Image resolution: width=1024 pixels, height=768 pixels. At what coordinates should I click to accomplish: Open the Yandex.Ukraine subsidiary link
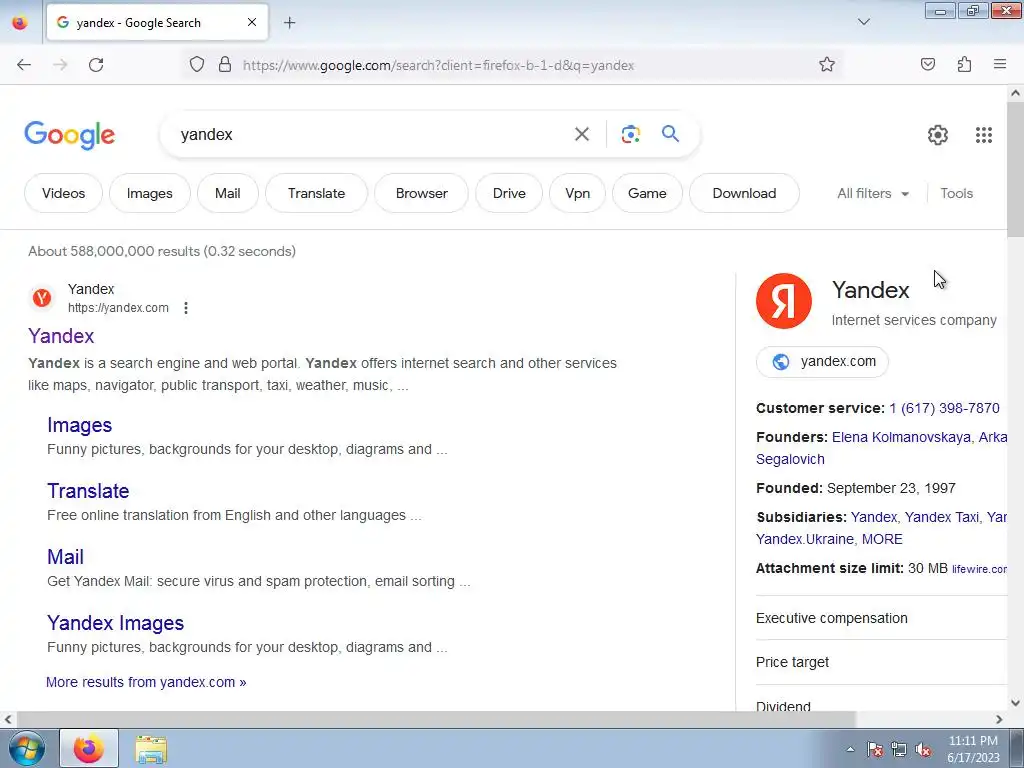[x=805, y=539]
